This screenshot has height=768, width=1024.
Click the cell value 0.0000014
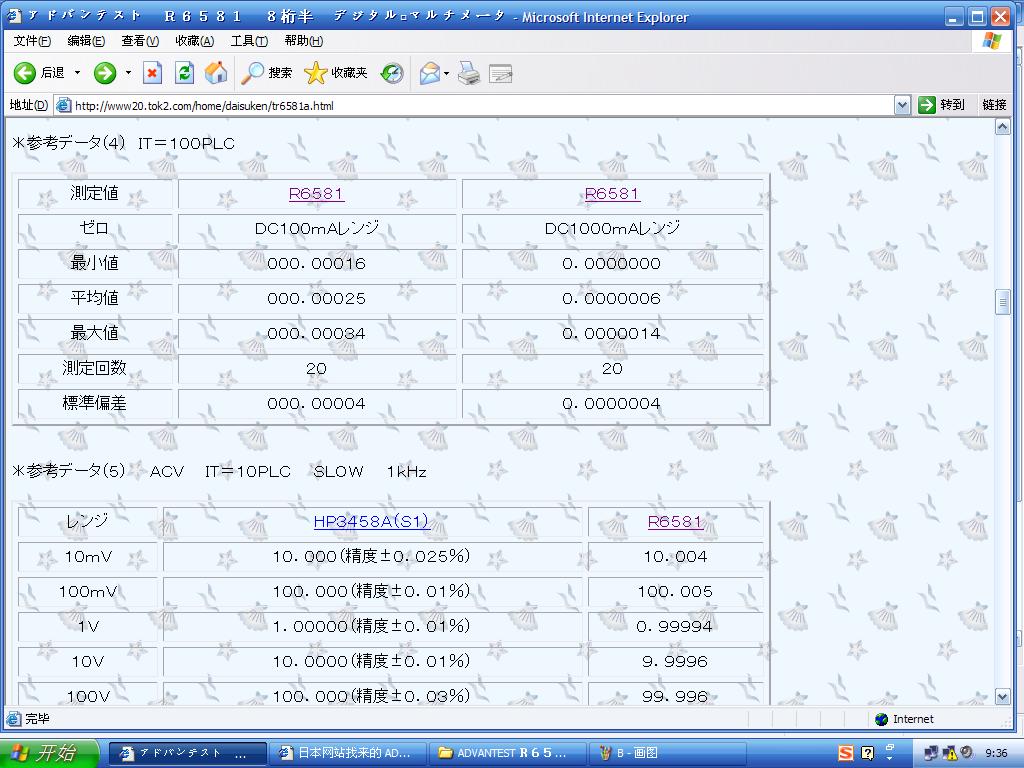[x=612, y=333]
